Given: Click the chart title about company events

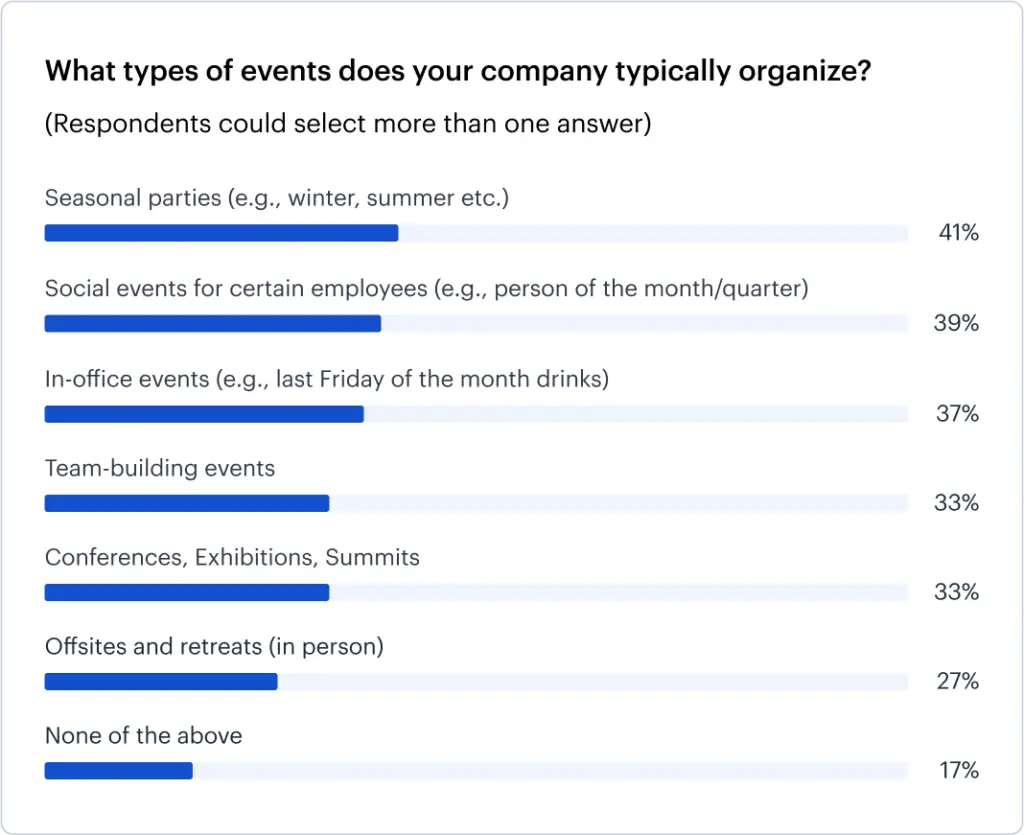Looking at the screenshot, I should [457, 72].
